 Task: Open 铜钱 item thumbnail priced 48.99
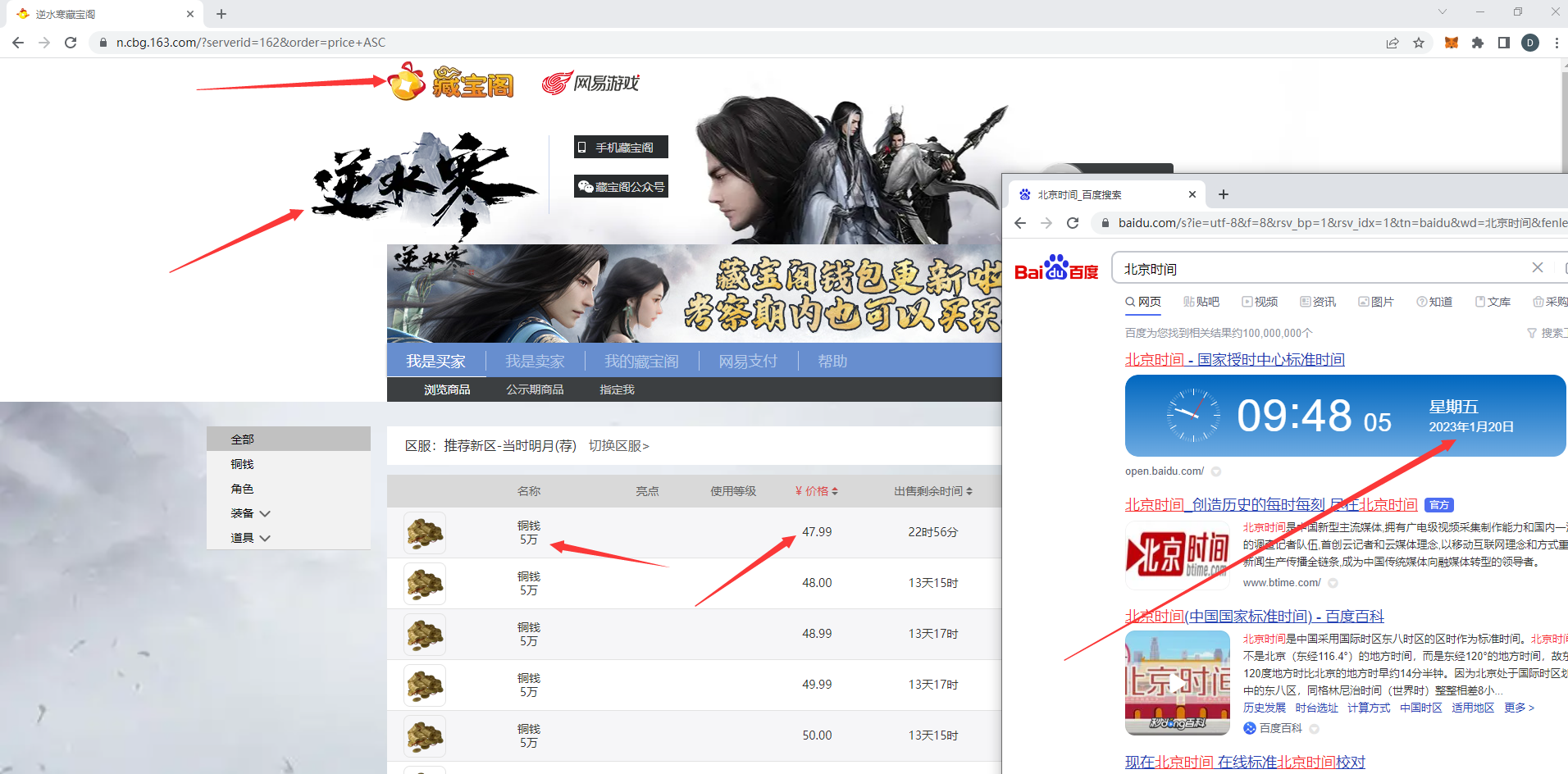[425, 635]
